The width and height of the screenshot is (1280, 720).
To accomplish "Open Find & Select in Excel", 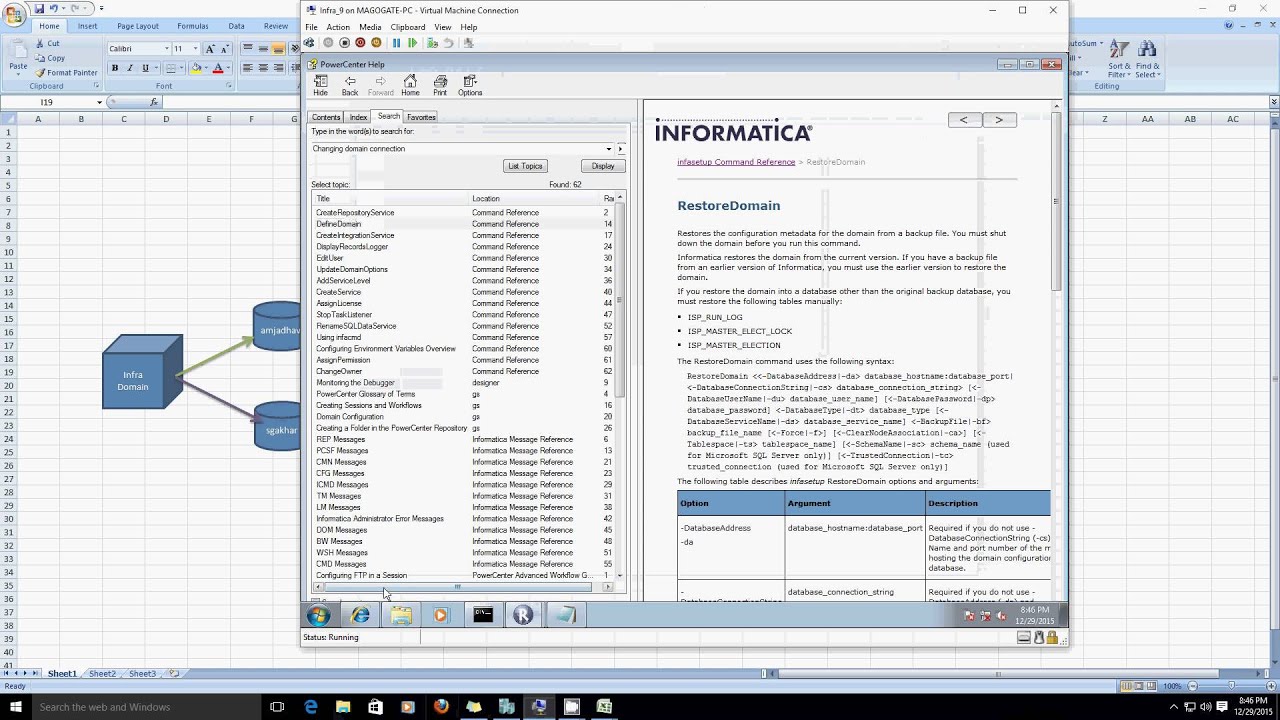I will click(x=1147, y=60).
